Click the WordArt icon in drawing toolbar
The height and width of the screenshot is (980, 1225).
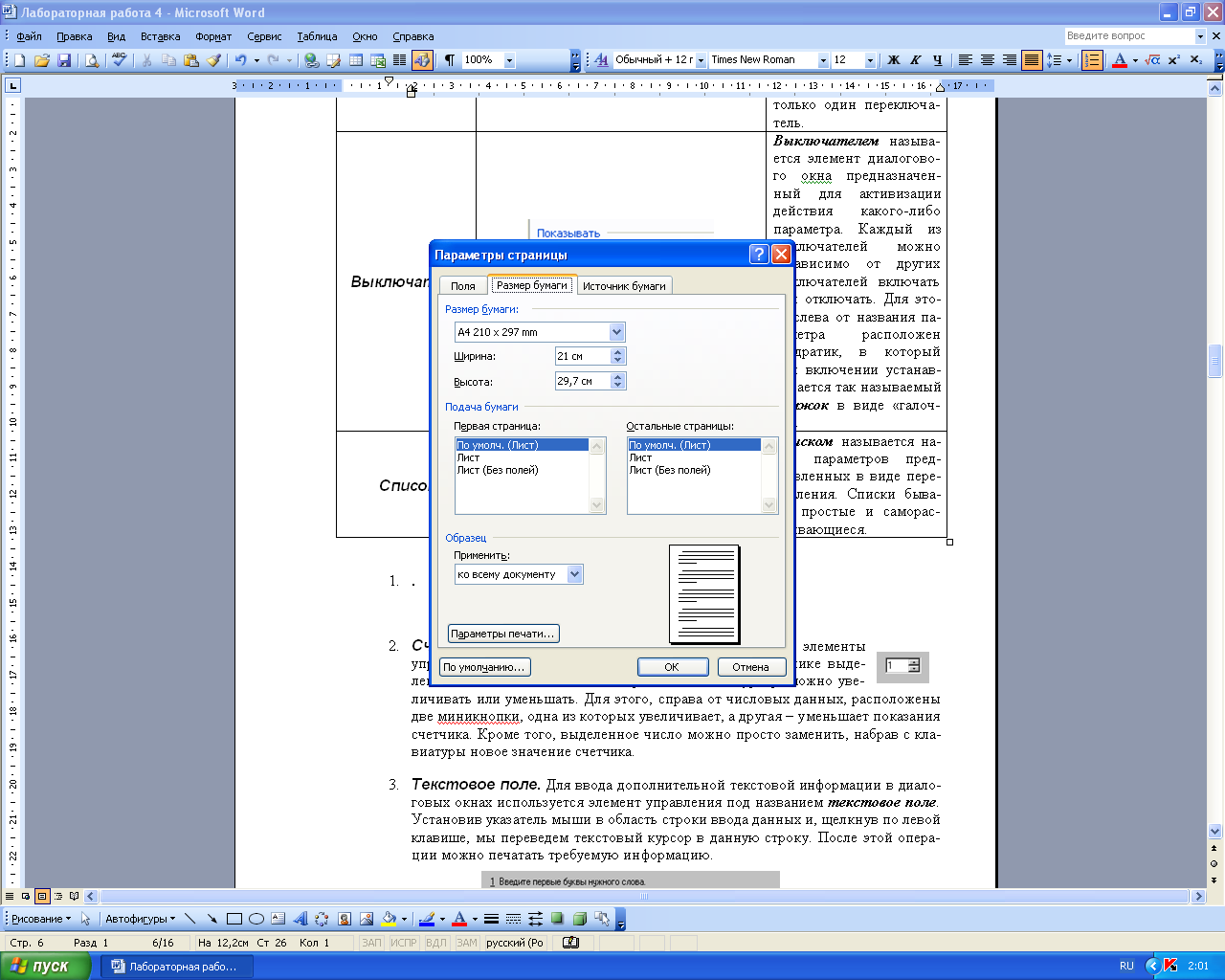pos(301,919)
